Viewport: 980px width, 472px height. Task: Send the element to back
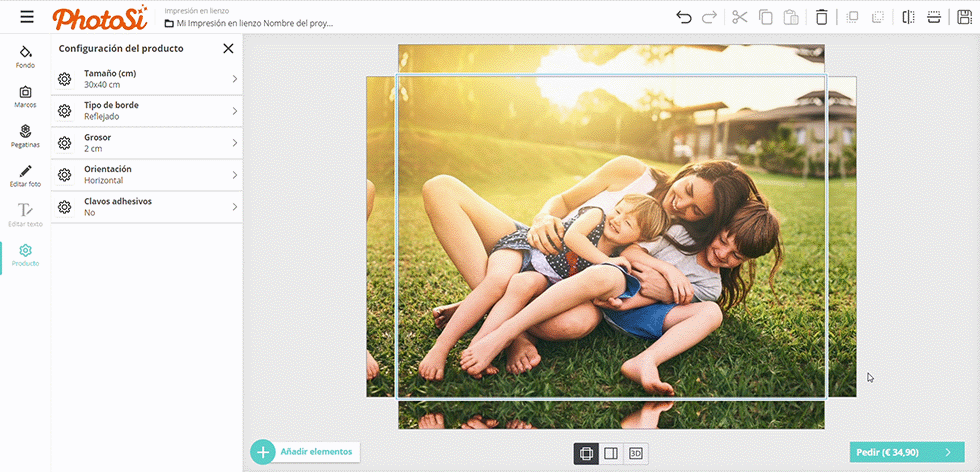pyautogui.click(x=878, y=17)
